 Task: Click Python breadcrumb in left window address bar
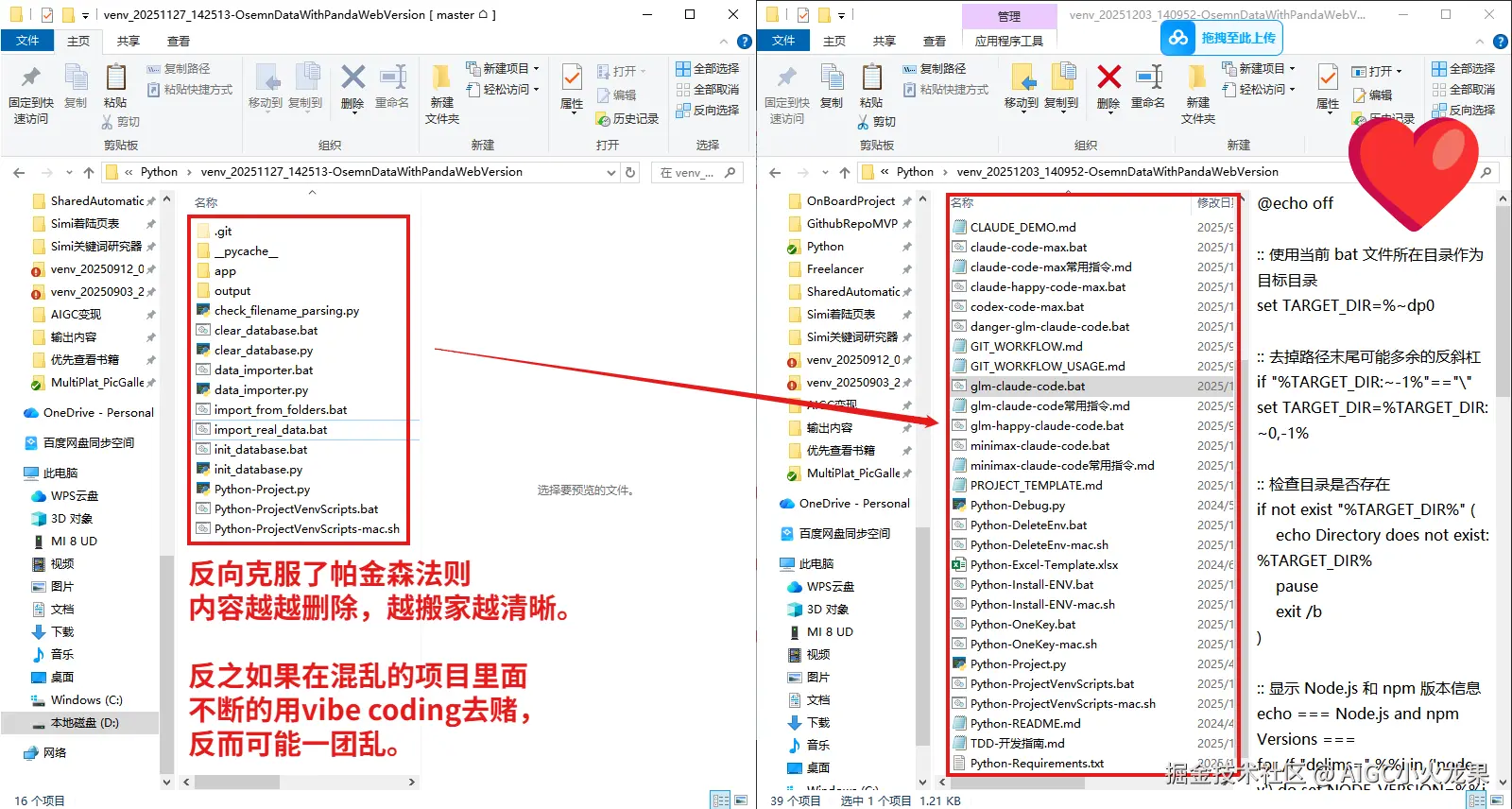pyautogui.click(x=159, y=172)
